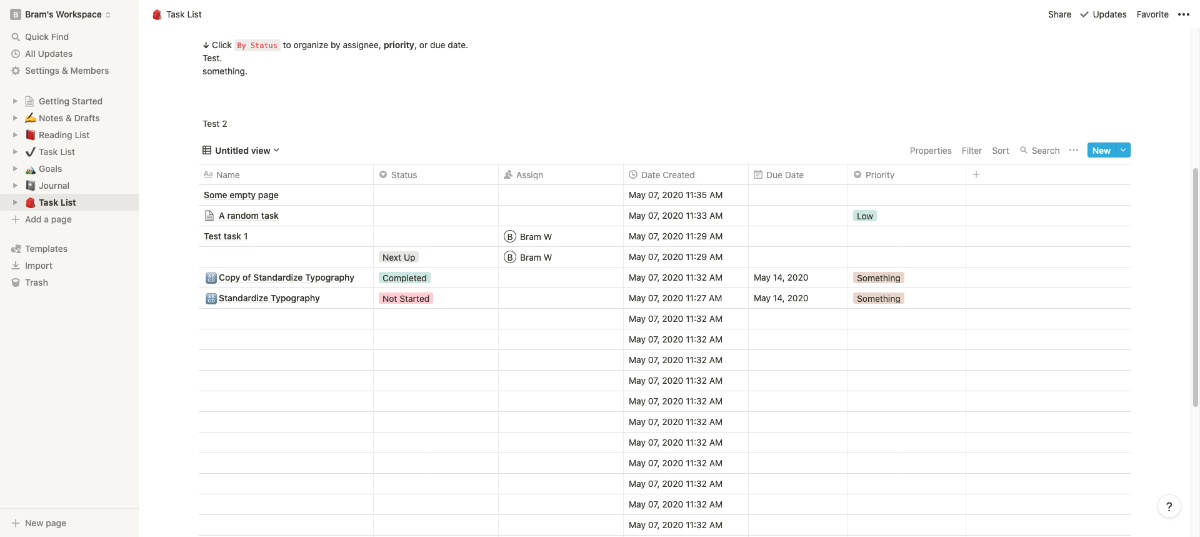
Task: Select Journal page in sidebar
Action: click(x=54, y=186)
